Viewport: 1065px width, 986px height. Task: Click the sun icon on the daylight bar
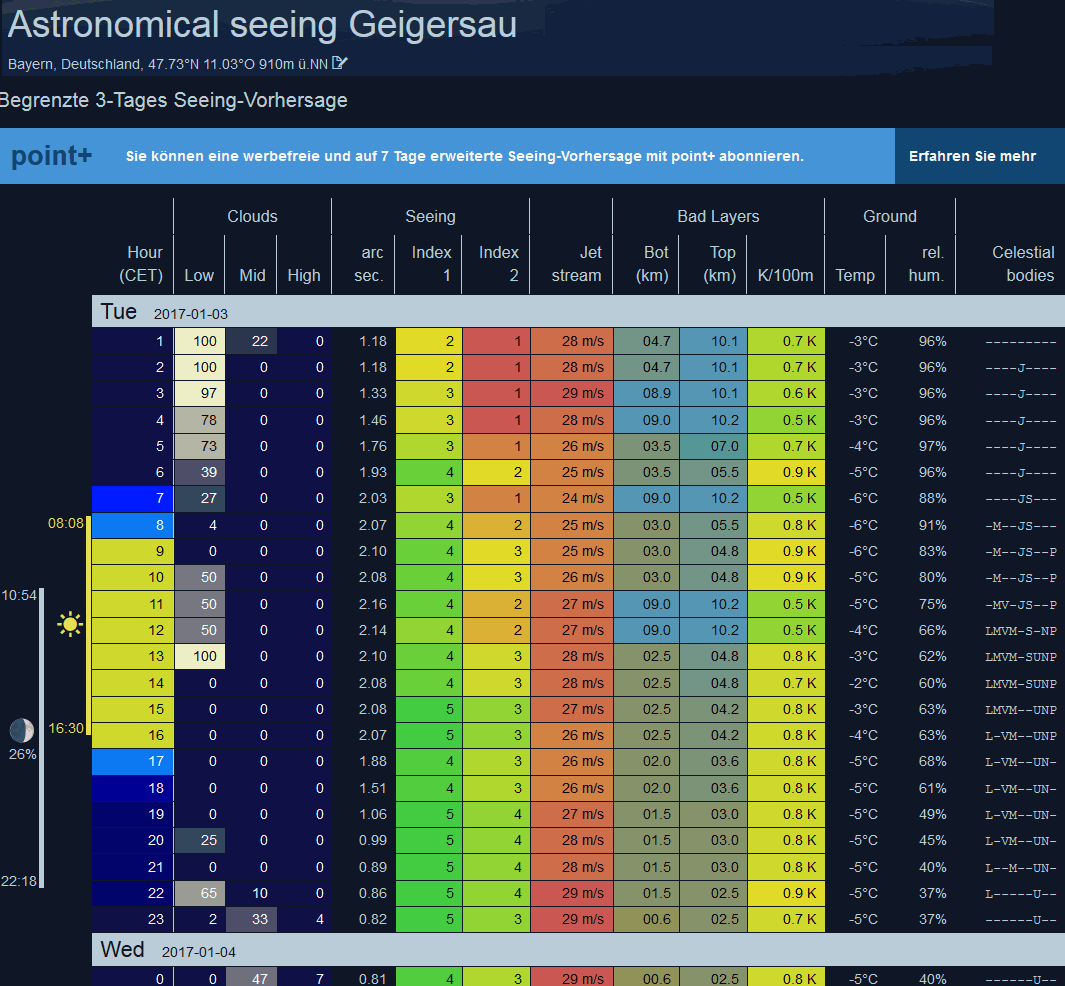click(69, 625)
